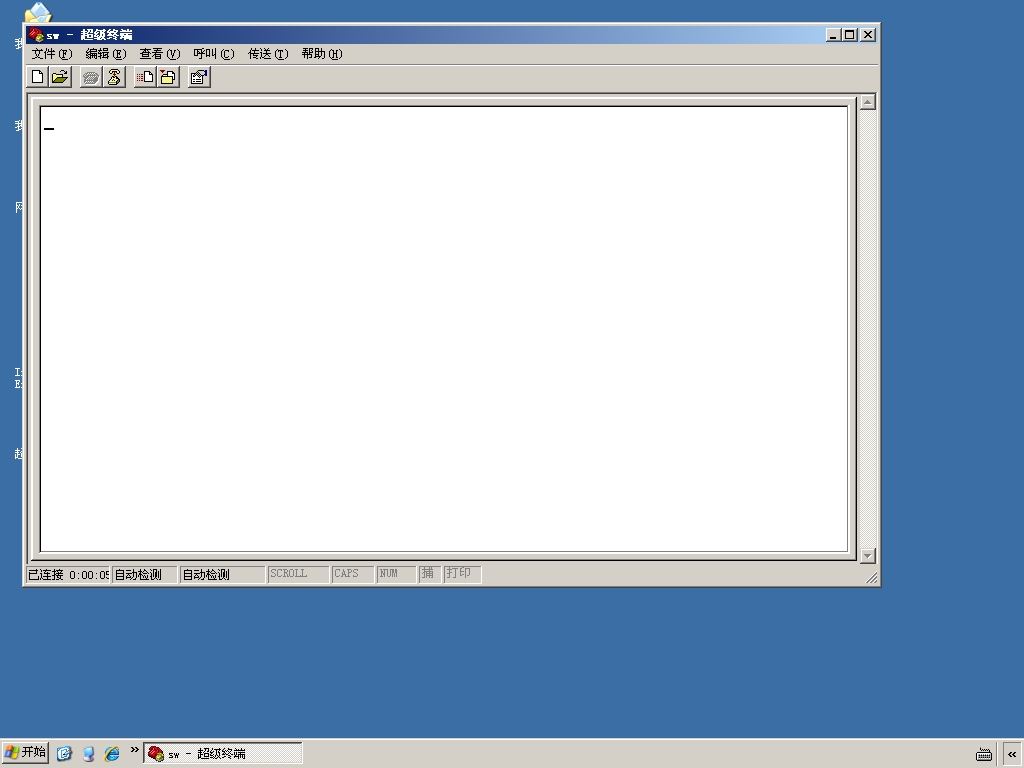
Task: Open the 开始 Start button
Action: (x=25, y=753)
